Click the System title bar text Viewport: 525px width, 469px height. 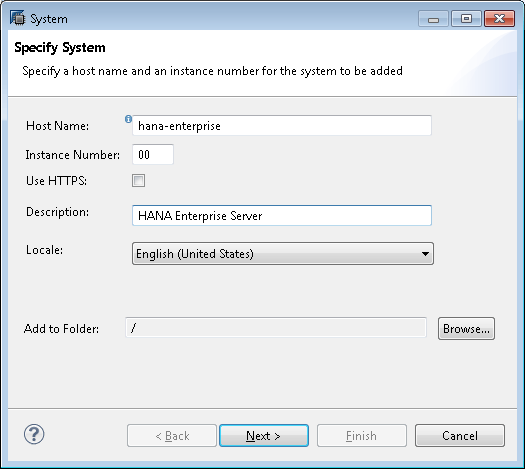point(49,19)
